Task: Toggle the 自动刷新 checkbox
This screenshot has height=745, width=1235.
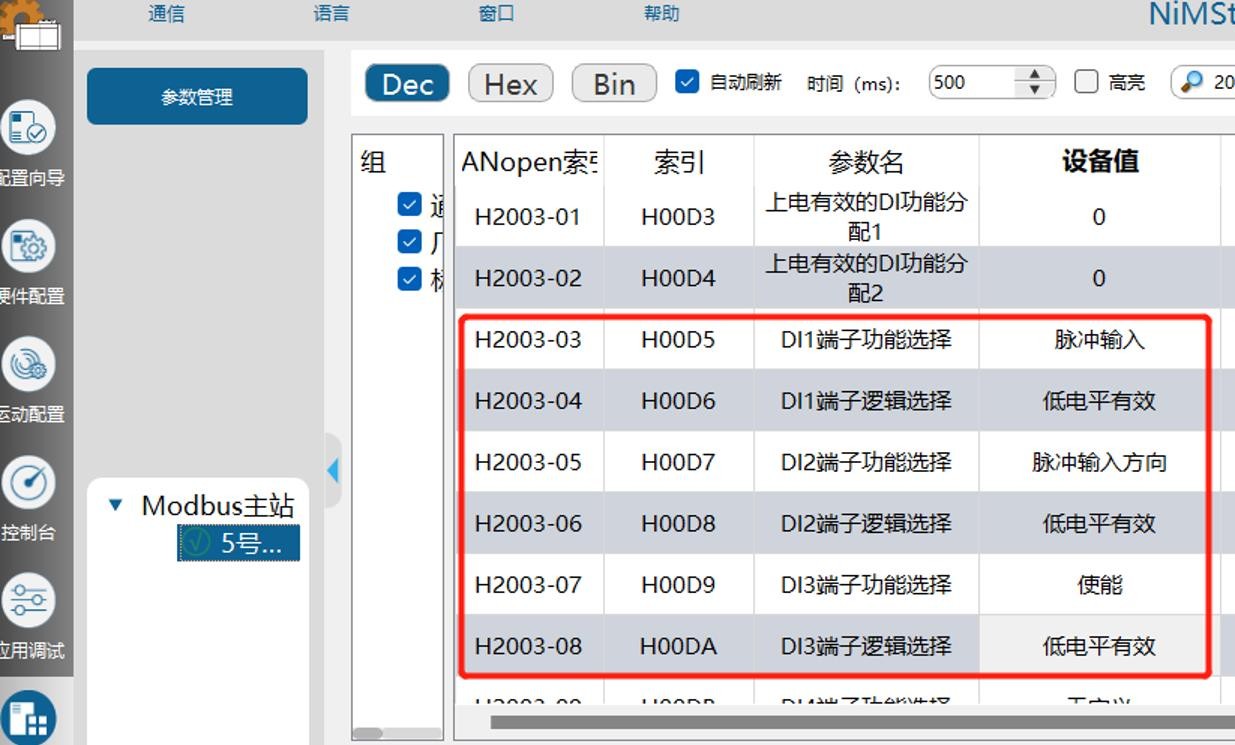Action: coord(687,82)
